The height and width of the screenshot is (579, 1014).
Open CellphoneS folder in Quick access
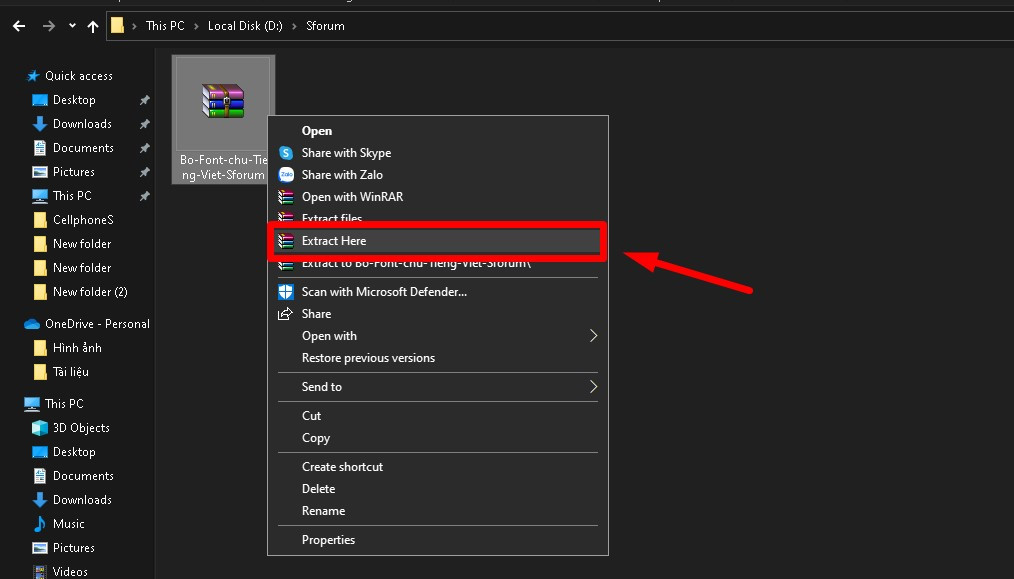(x=82, y=220)
